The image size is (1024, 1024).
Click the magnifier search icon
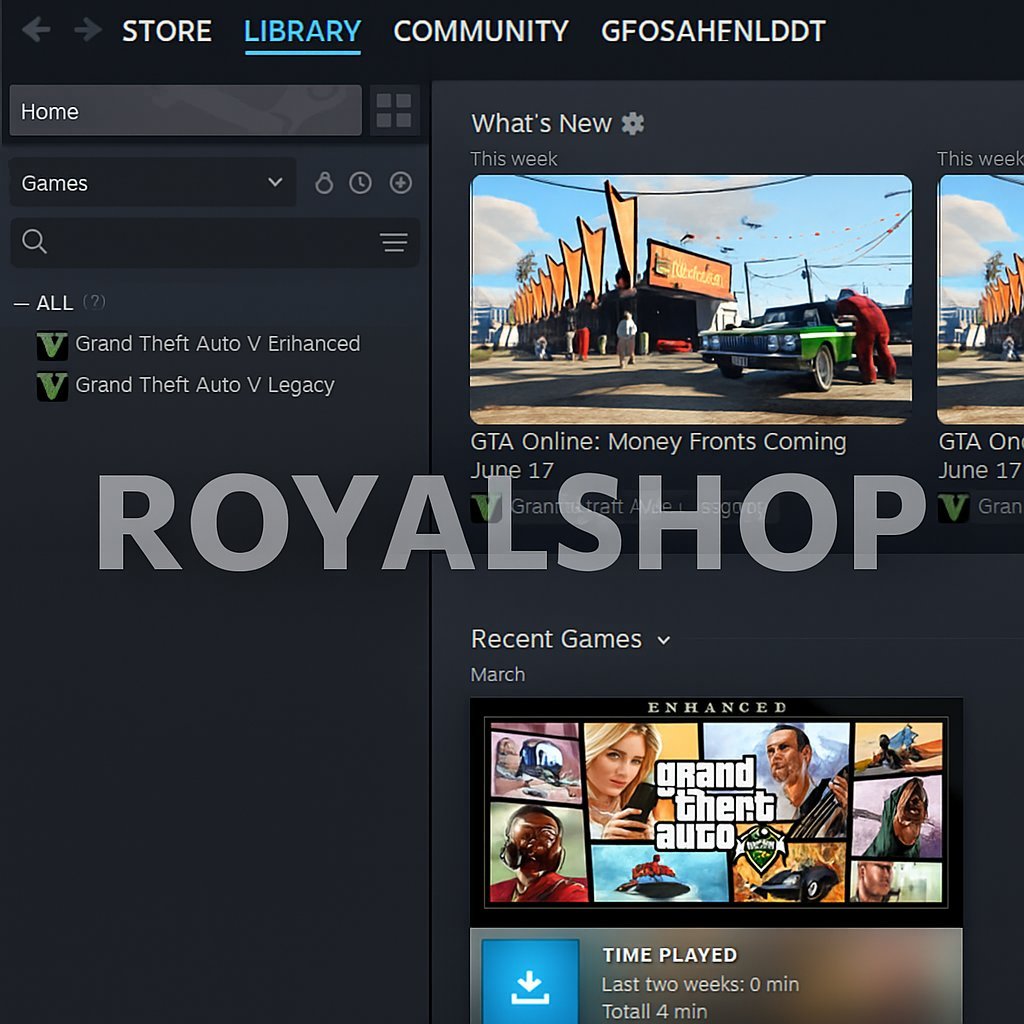coord(34,241)
